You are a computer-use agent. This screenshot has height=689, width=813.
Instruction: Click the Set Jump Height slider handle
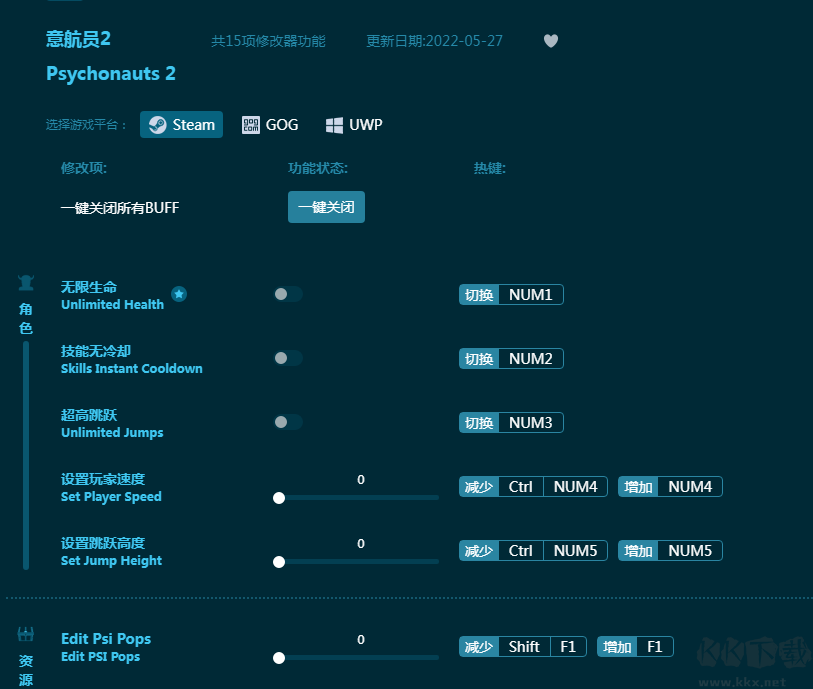pos(279,561)
